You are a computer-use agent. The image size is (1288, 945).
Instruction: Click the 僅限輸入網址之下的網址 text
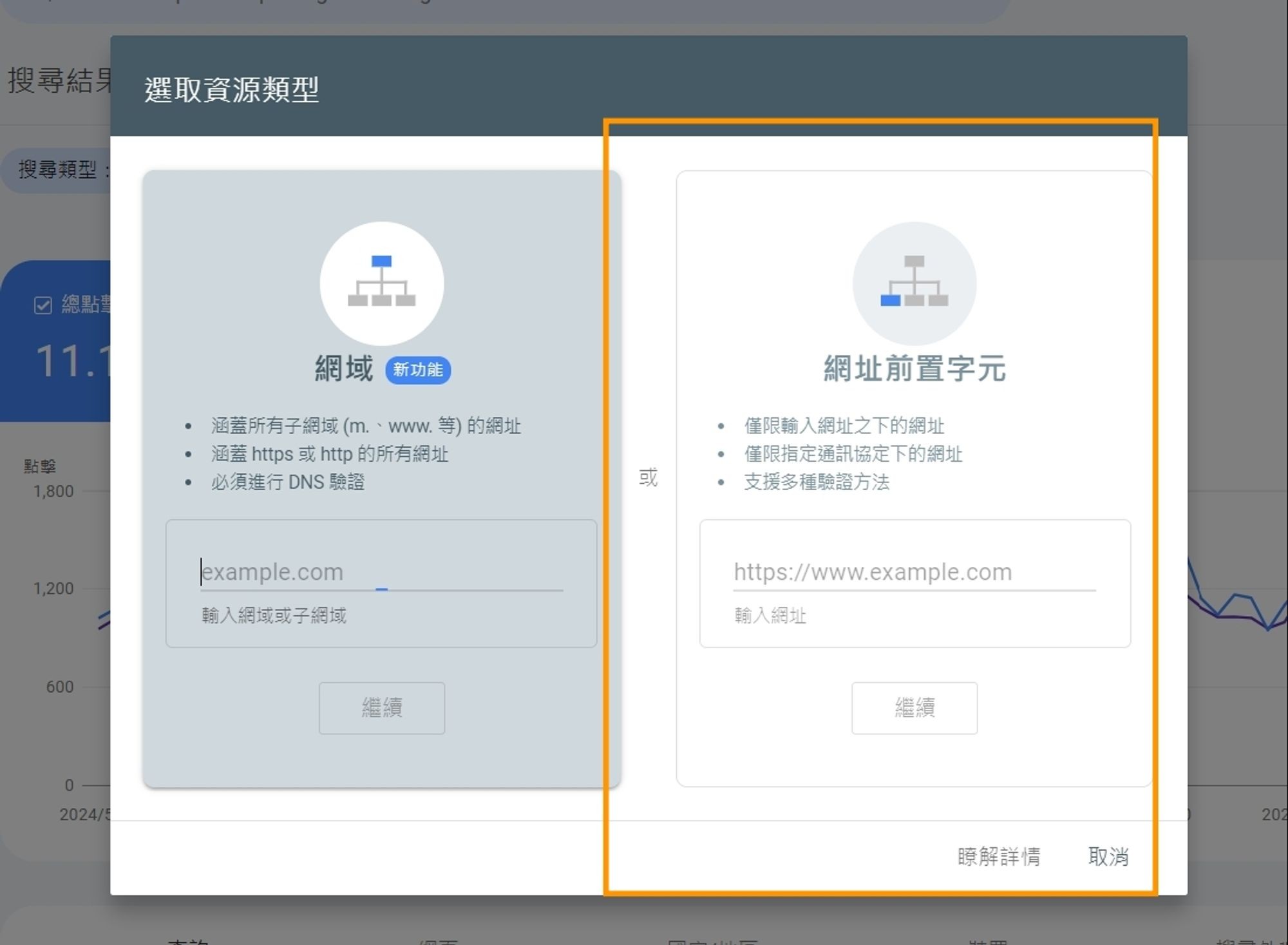(x=844, y=426)
